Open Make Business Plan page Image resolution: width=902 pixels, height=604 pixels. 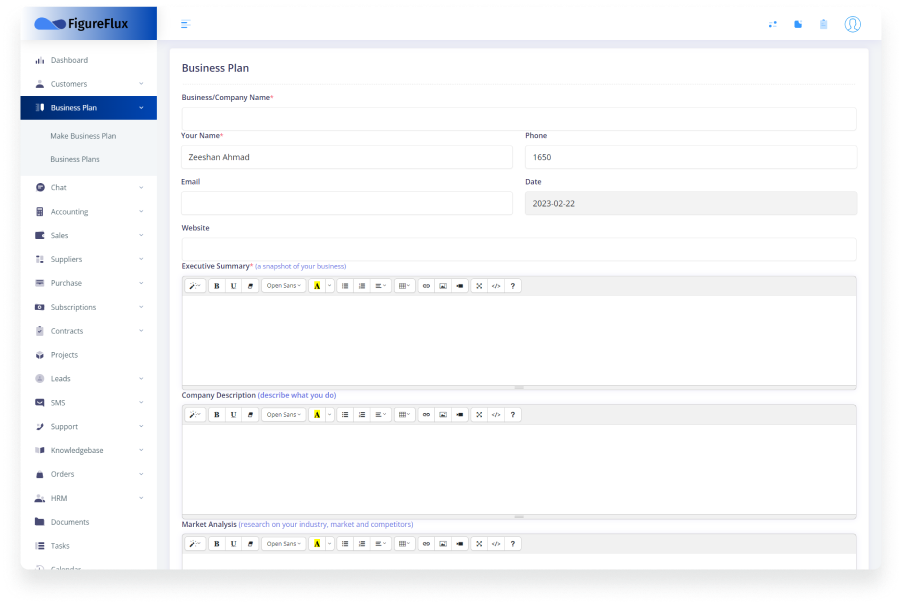83,135
